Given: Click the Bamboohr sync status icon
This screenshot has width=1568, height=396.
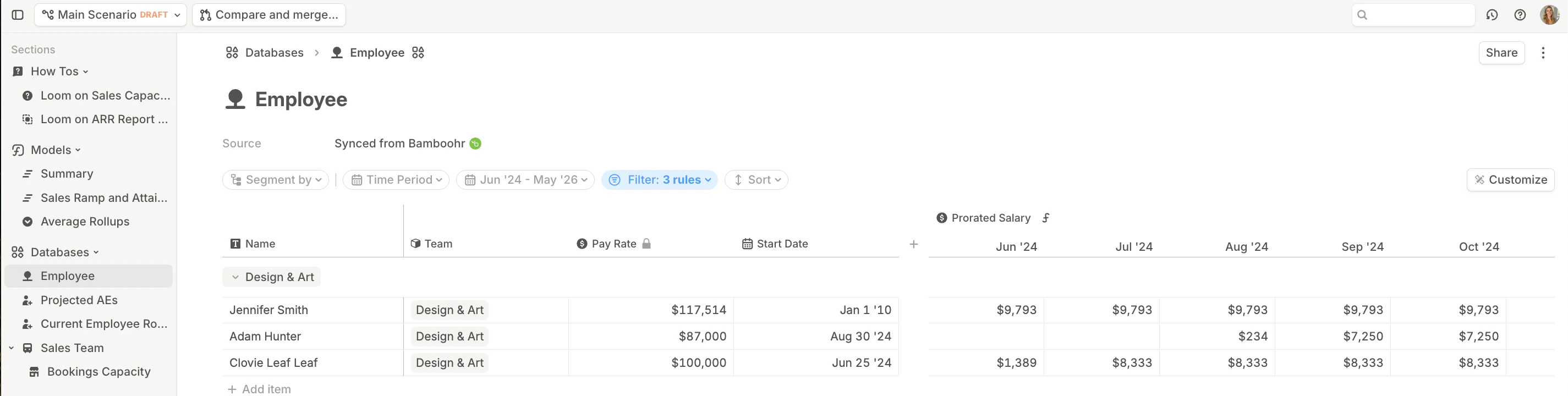Looking at the screenshot, I should click(x=475, y=144).
